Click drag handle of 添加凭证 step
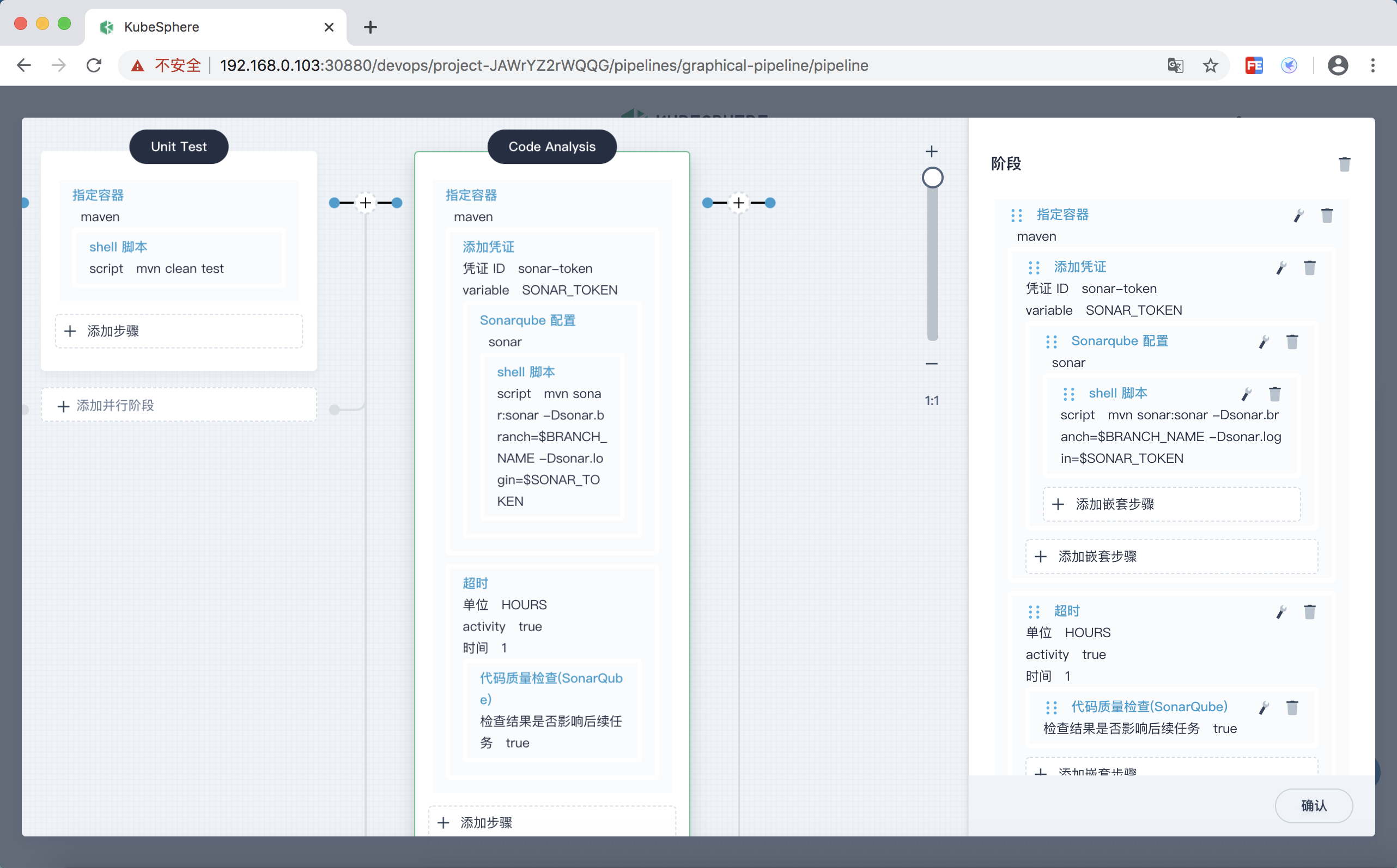Viewport: 1397px width, 868px height. (x=1034, y=268)
